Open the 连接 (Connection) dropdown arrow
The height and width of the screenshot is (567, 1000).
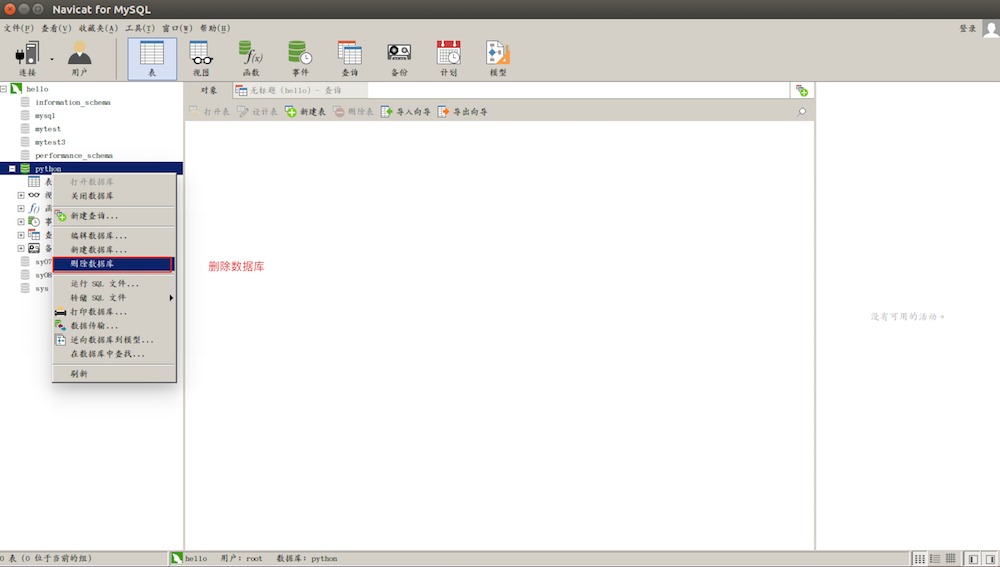tap(52, 59)
